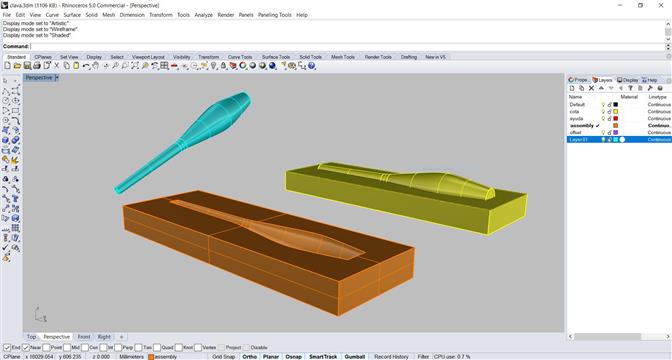Screen dimensions: 672x360
Task: Click the orange color swatch of assembly layer
Action: [615, 126]
